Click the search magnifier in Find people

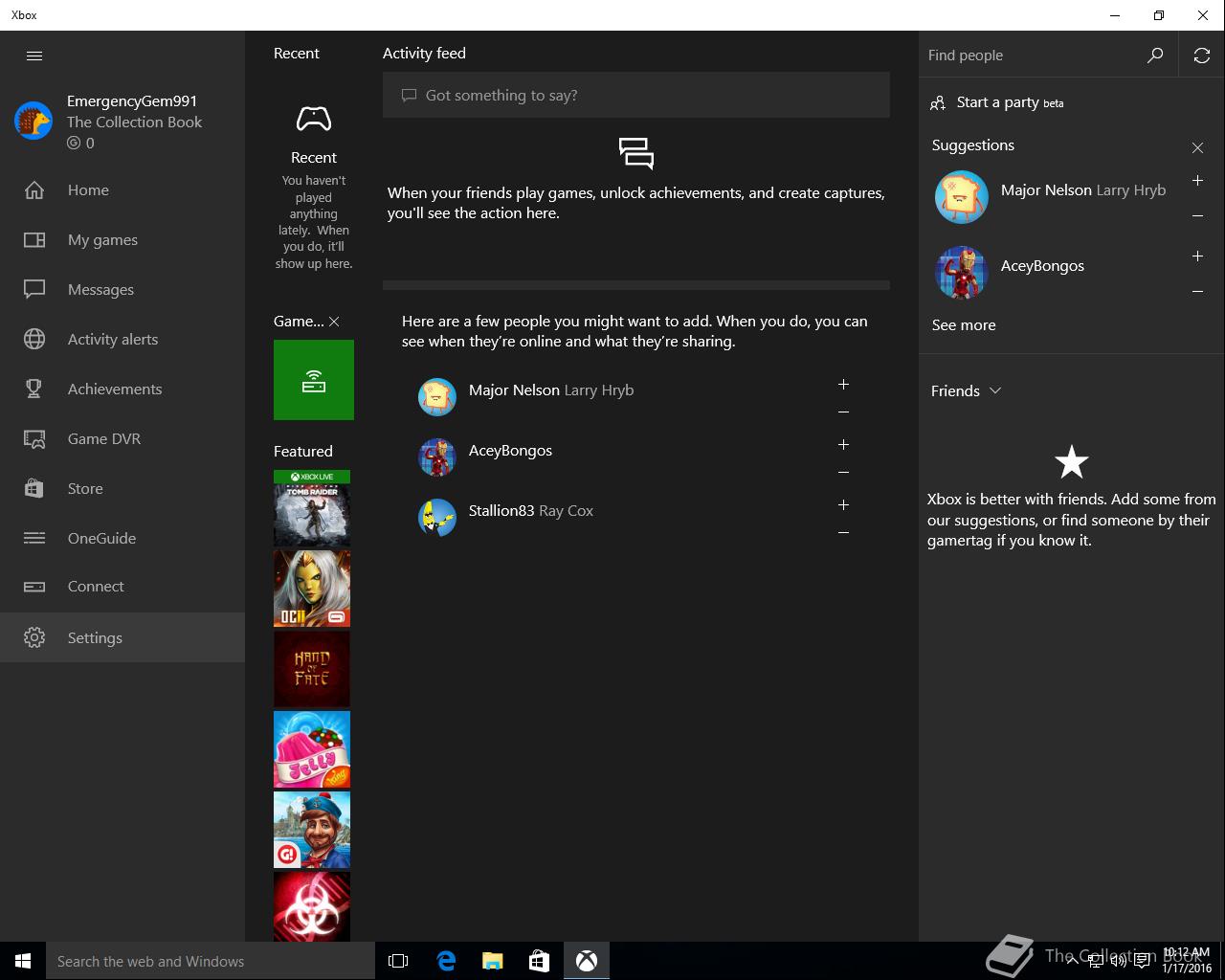point(1155,56)
